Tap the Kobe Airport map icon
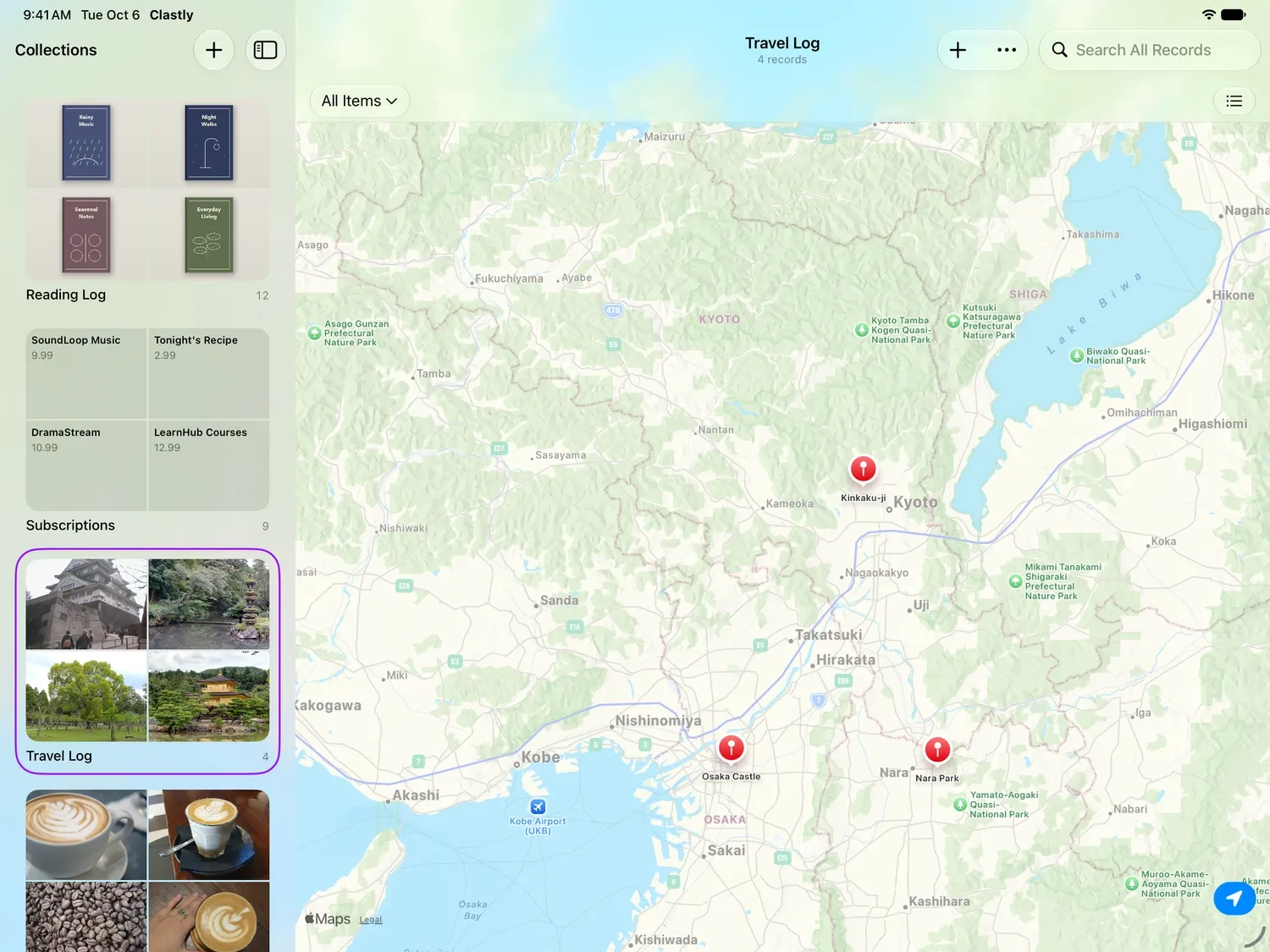Viewport: 1270px width, 952px height. (x=538, y=806)
